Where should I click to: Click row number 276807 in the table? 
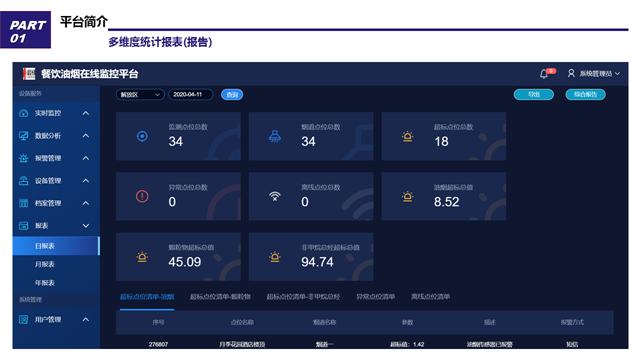point(158,344)
